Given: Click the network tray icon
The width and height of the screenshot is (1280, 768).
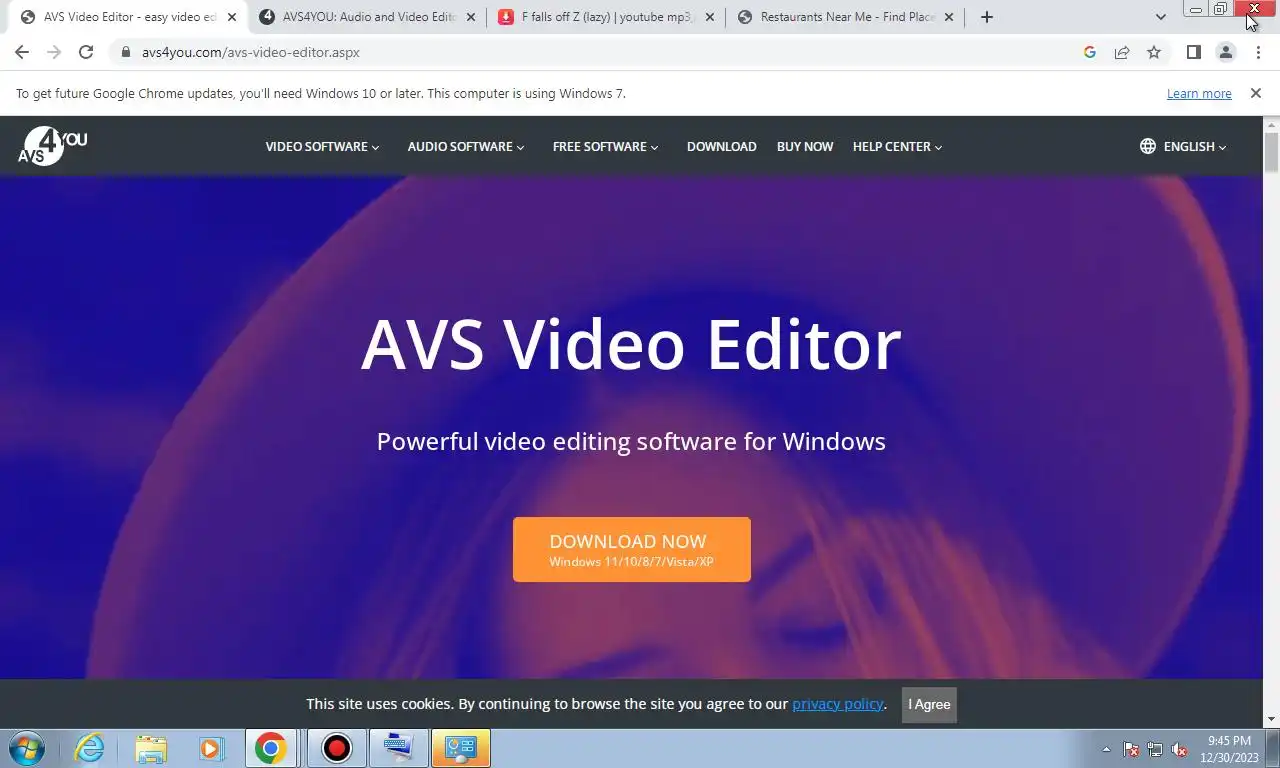Looking at the screenshot, I should click(x=1155, y=749).
